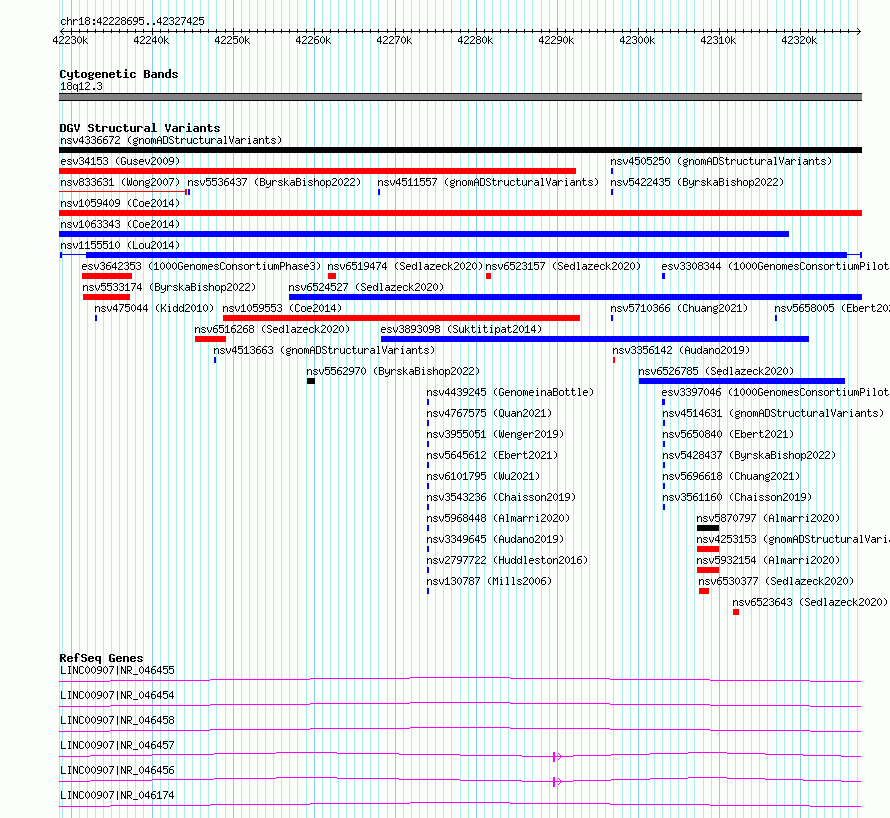This screenshot has width=890, height=818.
Task: Open nsv4505250 gnomADStructuralVariants entry
Action: click(x=721, y=161)
